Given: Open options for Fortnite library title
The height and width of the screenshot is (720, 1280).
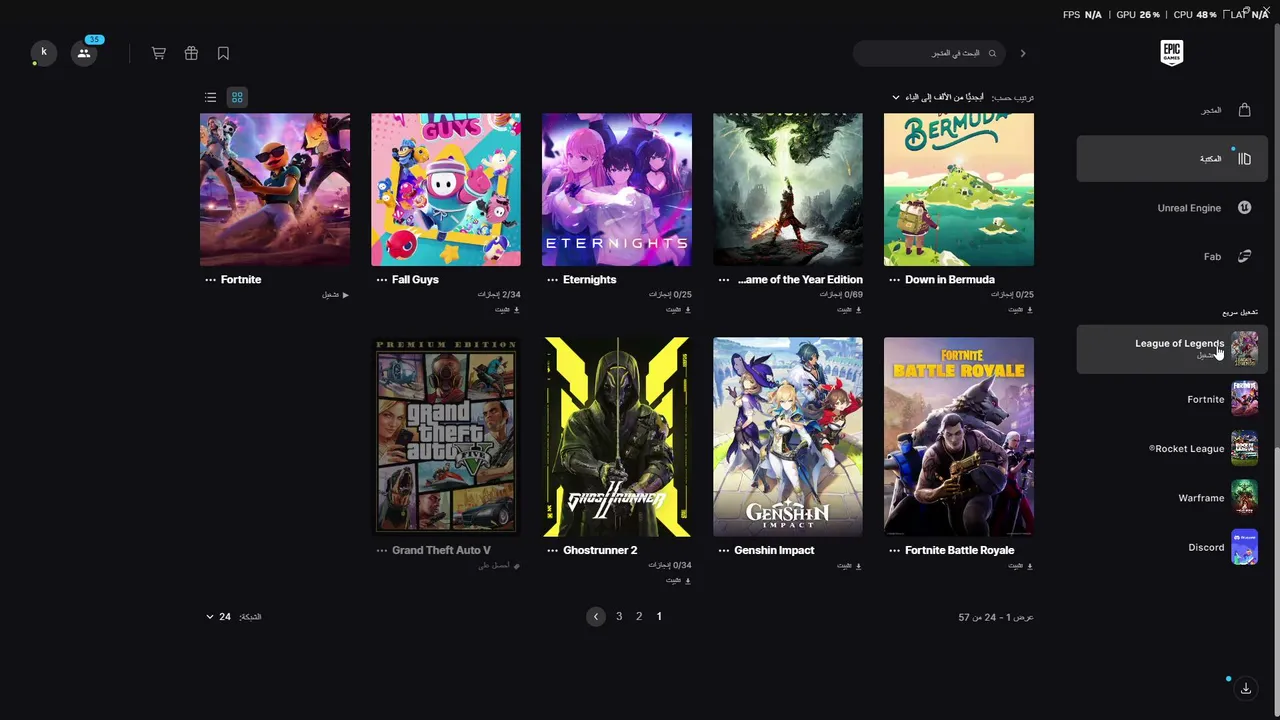Looking at the screenshot, I should pyautogui.click(x=210, y=280).
